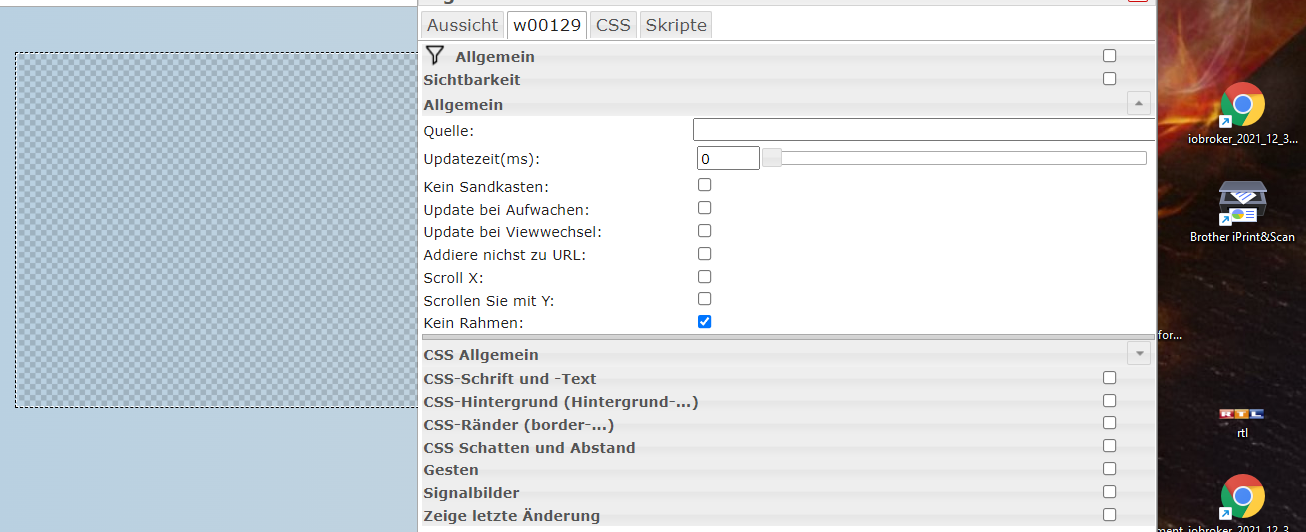This screenshot has width=1306, height=532.
Task: Tick Update bei Aufwachen checkbox
Action: tap(705, 208)
